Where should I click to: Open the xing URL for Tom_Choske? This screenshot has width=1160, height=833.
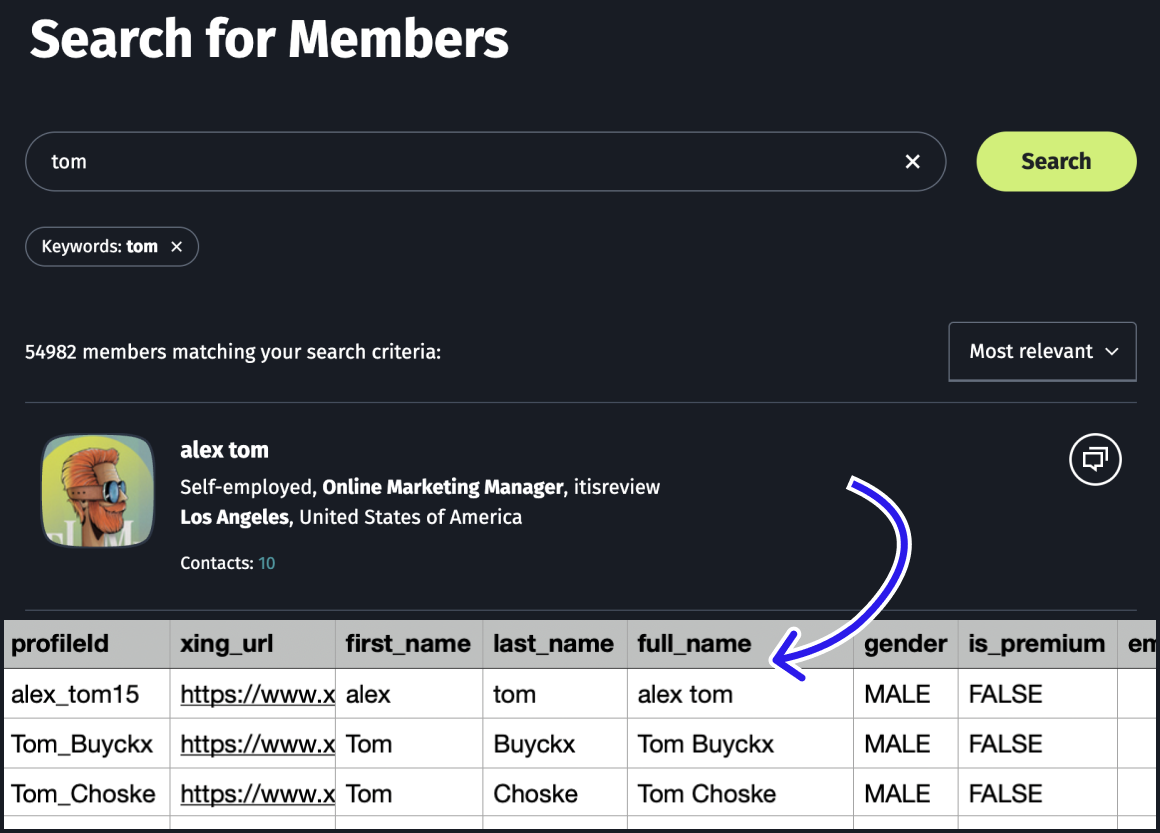coord(257,794)
